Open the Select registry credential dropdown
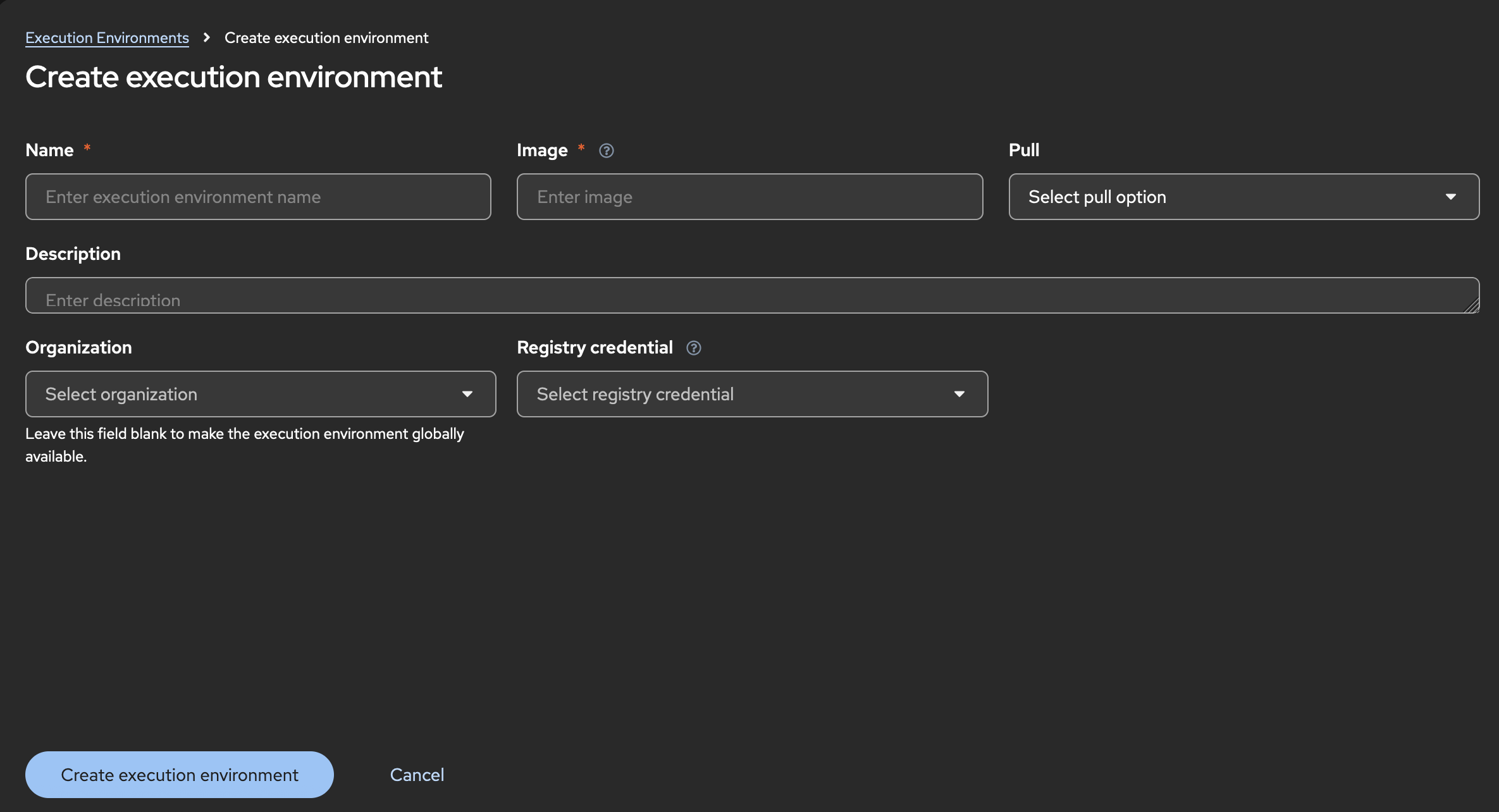Viewport: 1499px width, 812px height. click(x=752, y=393)
